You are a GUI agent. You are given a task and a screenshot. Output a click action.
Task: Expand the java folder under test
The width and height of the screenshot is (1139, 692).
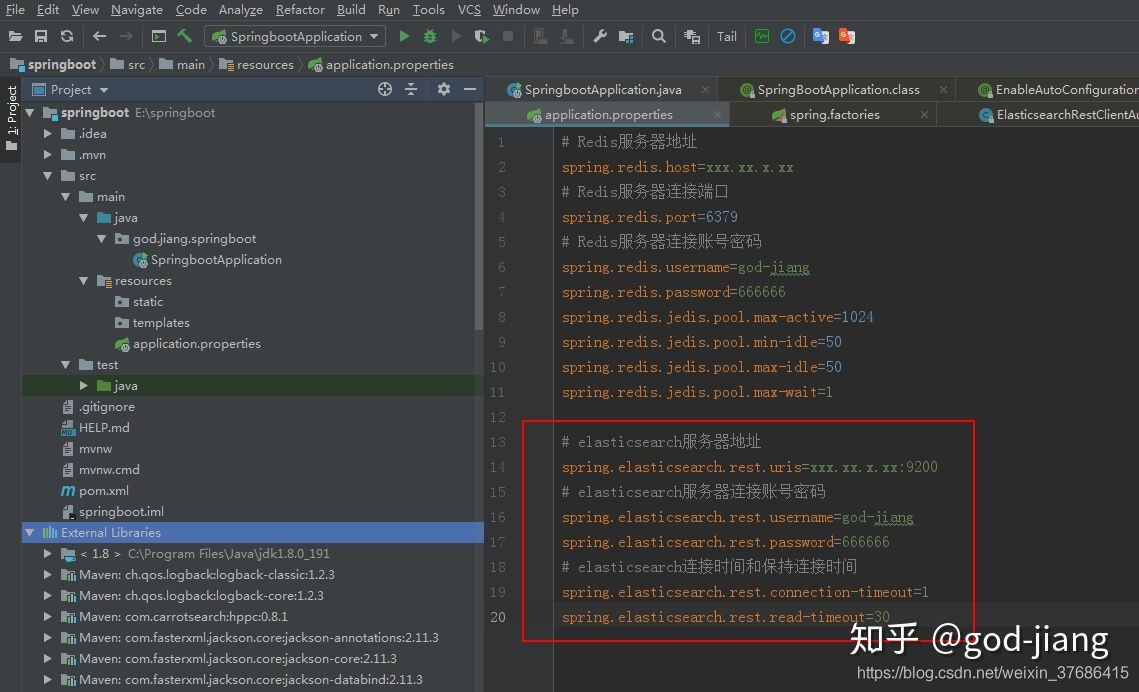(84, 386)
